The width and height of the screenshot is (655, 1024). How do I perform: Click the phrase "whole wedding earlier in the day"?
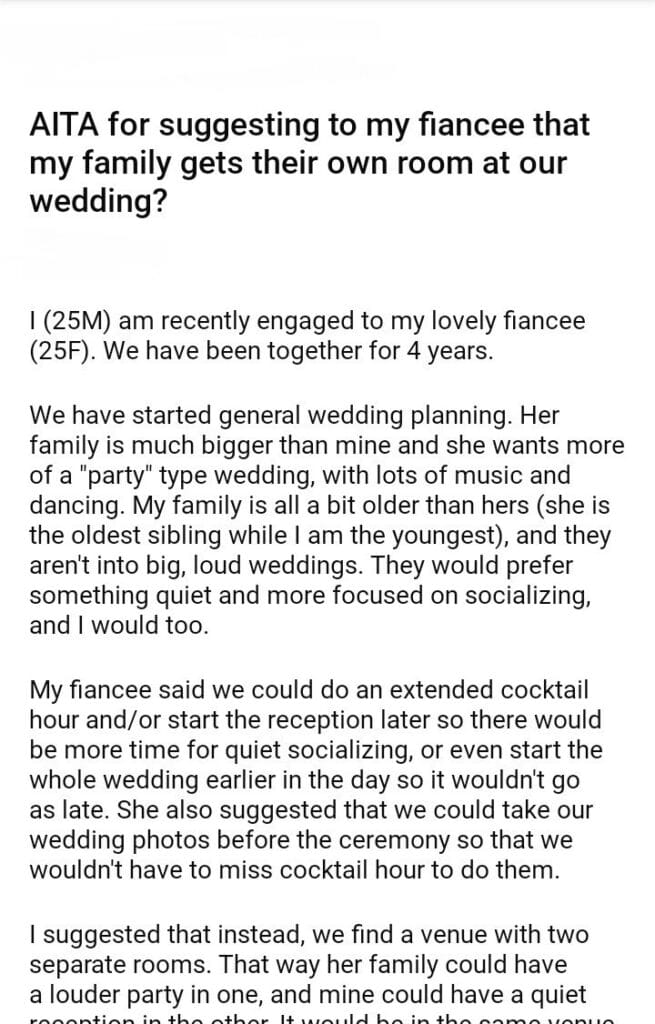[192, 781]
